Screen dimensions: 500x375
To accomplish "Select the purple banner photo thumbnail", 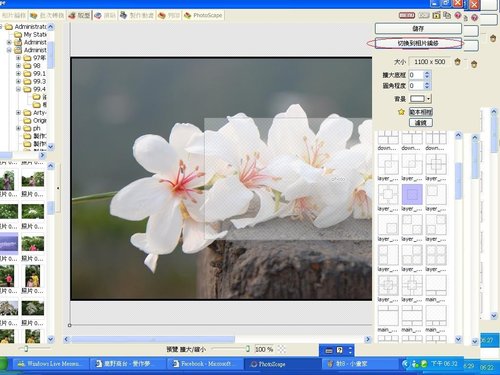I will click(x=9, y=244).
